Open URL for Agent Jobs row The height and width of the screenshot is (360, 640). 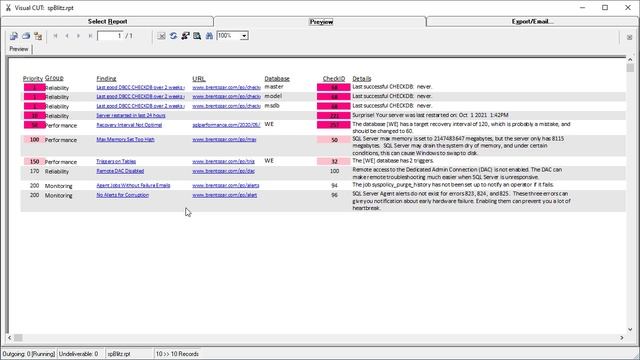pos(226,185)
